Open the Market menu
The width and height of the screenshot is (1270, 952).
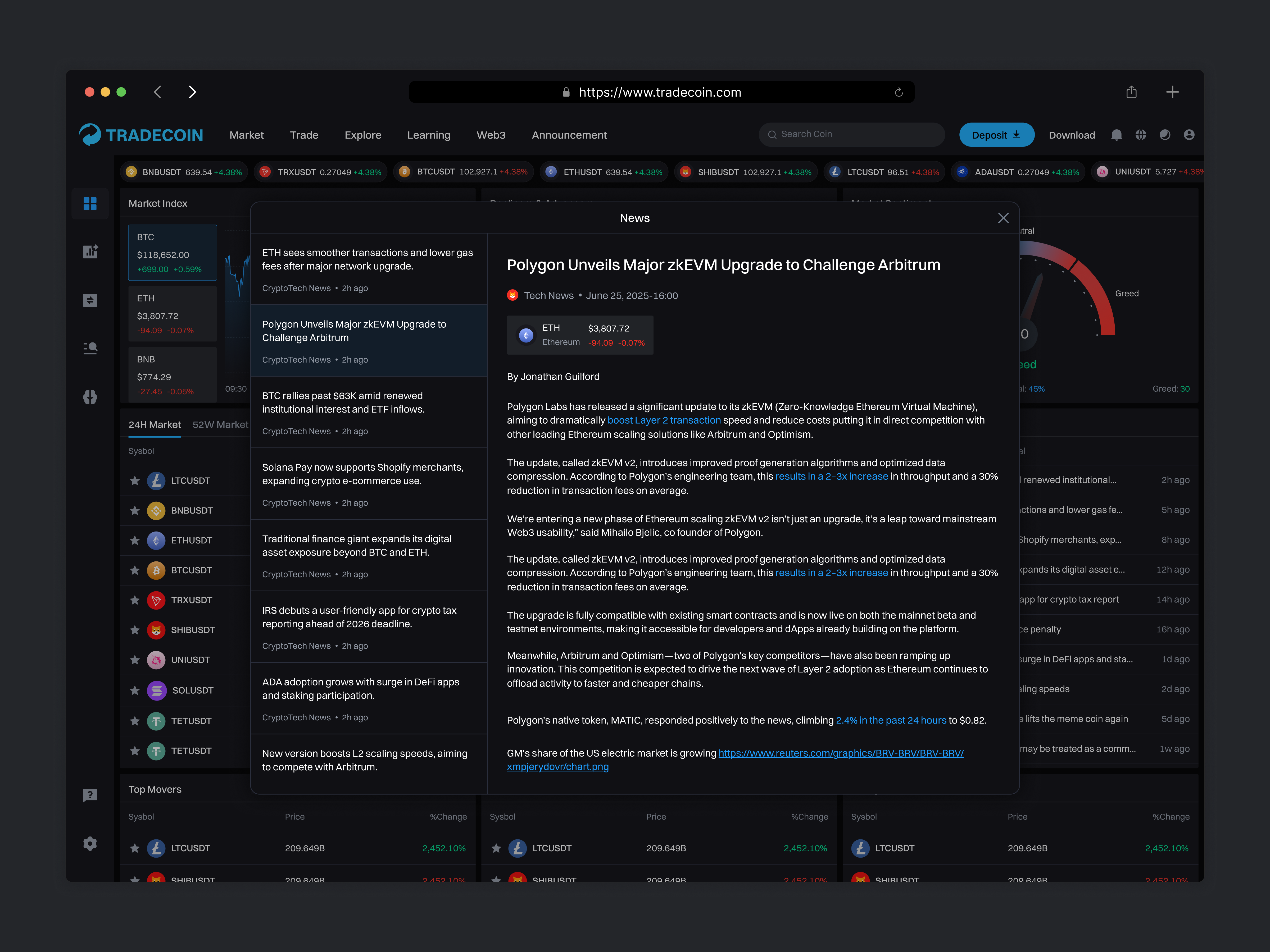(246, 135)
